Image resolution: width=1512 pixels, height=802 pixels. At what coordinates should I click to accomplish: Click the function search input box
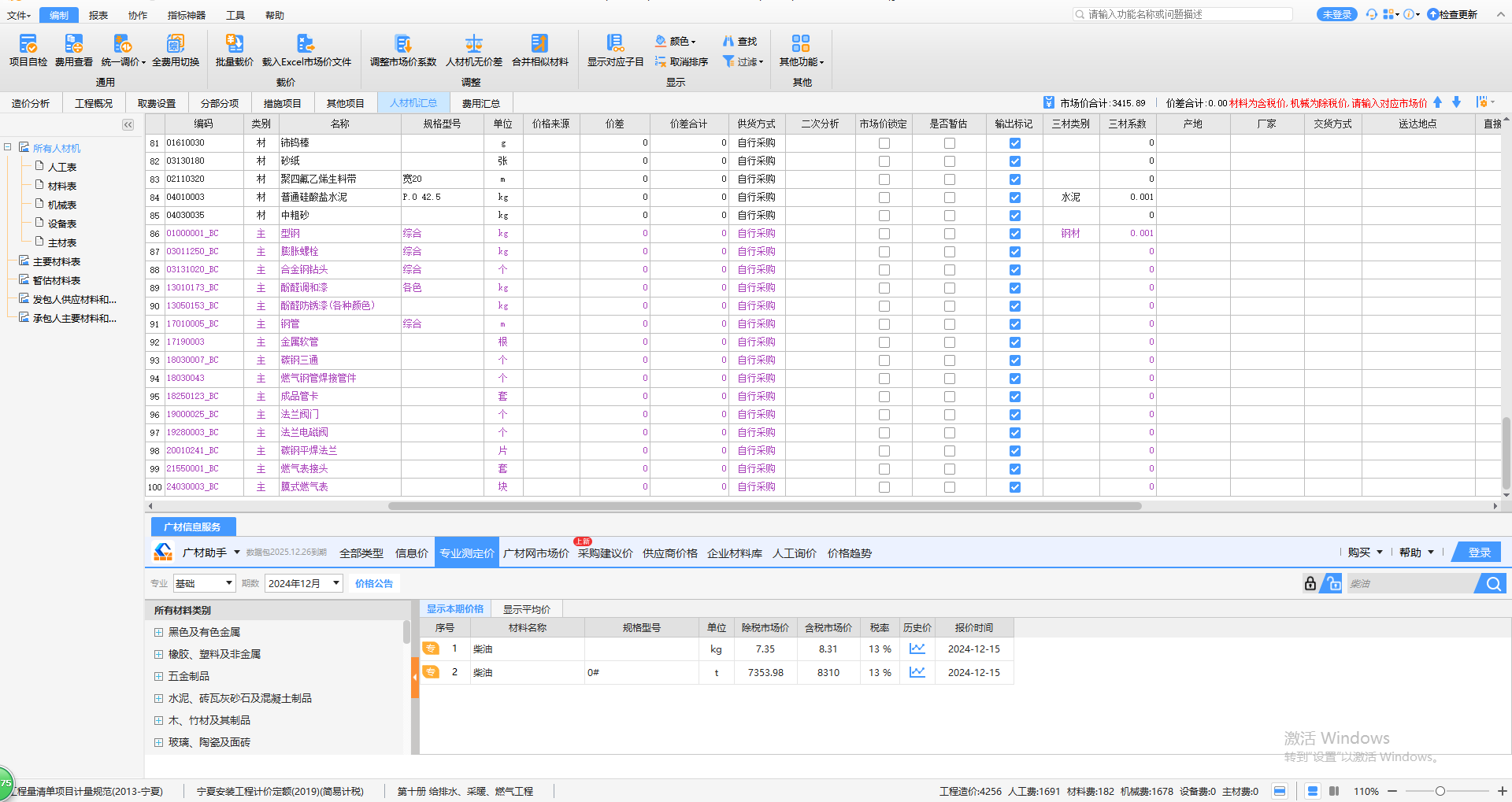coord(1183,14)
